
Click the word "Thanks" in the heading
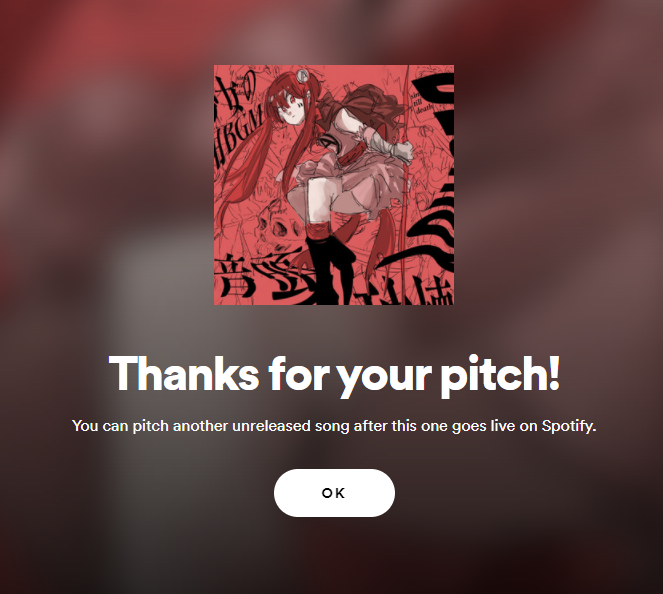click(184, 373)
